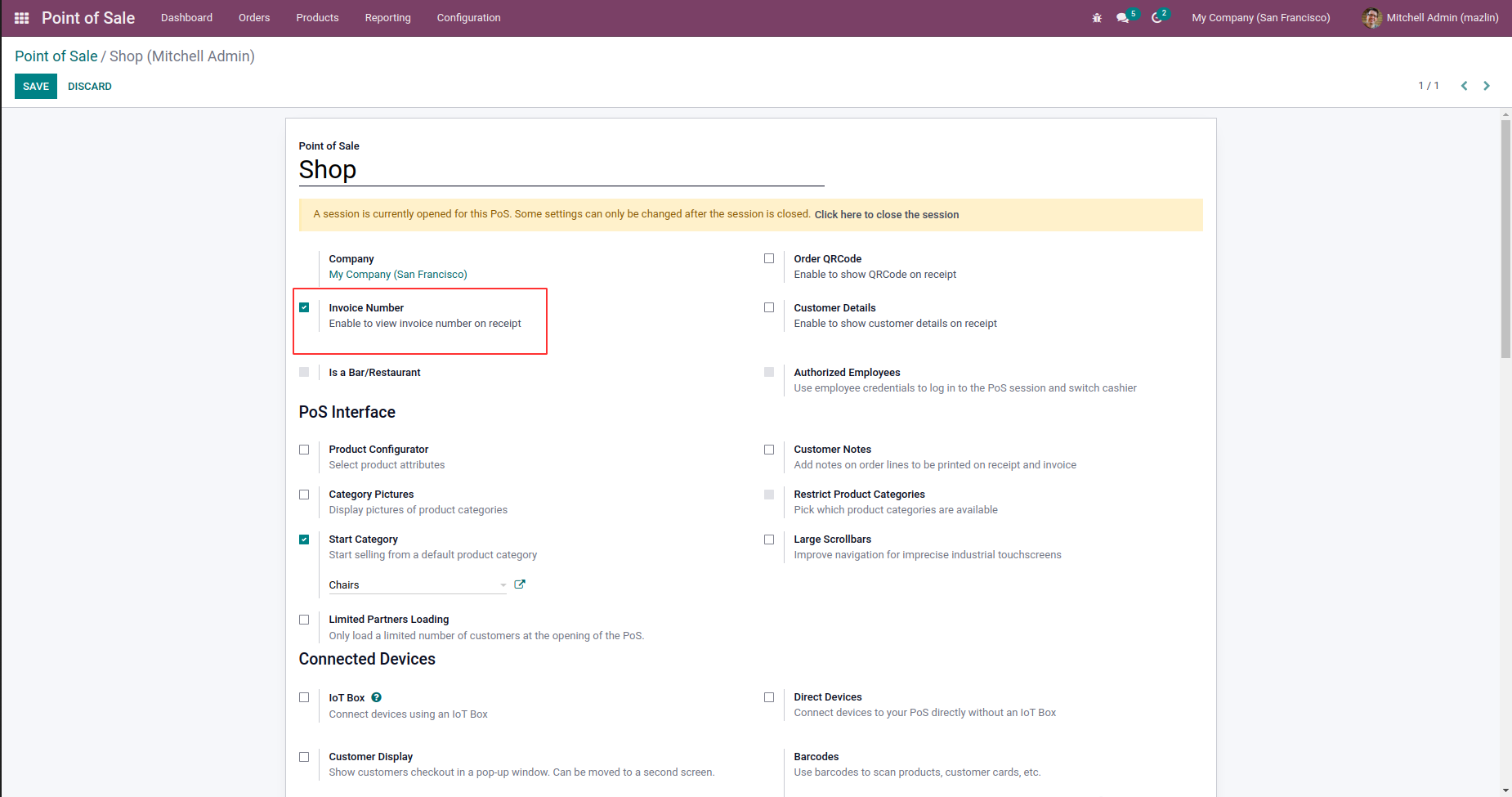
Task: Uncheck the Invoice Number checkbox
Action: 304,307
